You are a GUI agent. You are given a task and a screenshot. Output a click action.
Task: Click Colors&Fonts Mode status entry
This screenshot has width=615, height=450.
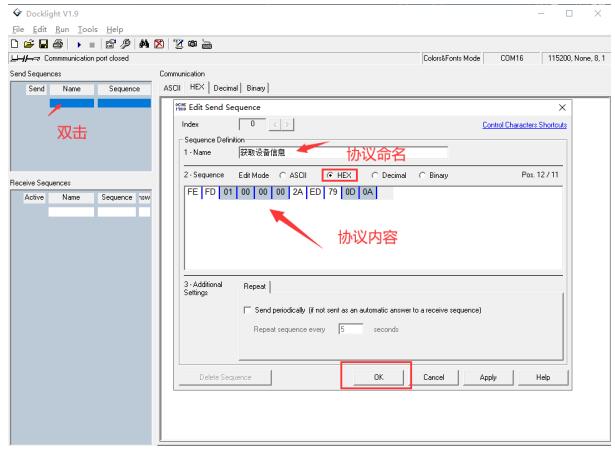coord(451,58)
